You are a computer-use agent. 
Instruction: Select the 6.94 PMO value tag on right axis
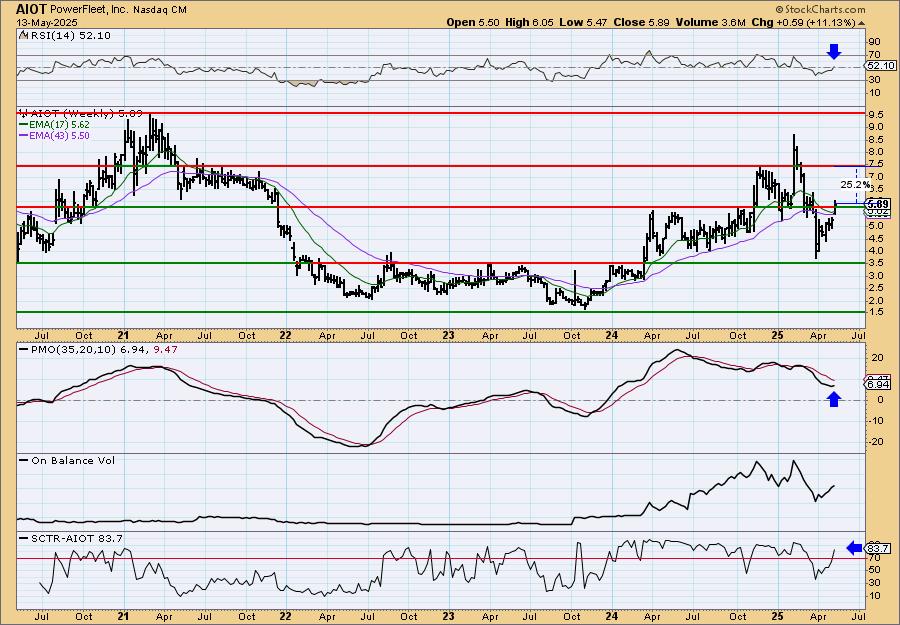(878, 383)
